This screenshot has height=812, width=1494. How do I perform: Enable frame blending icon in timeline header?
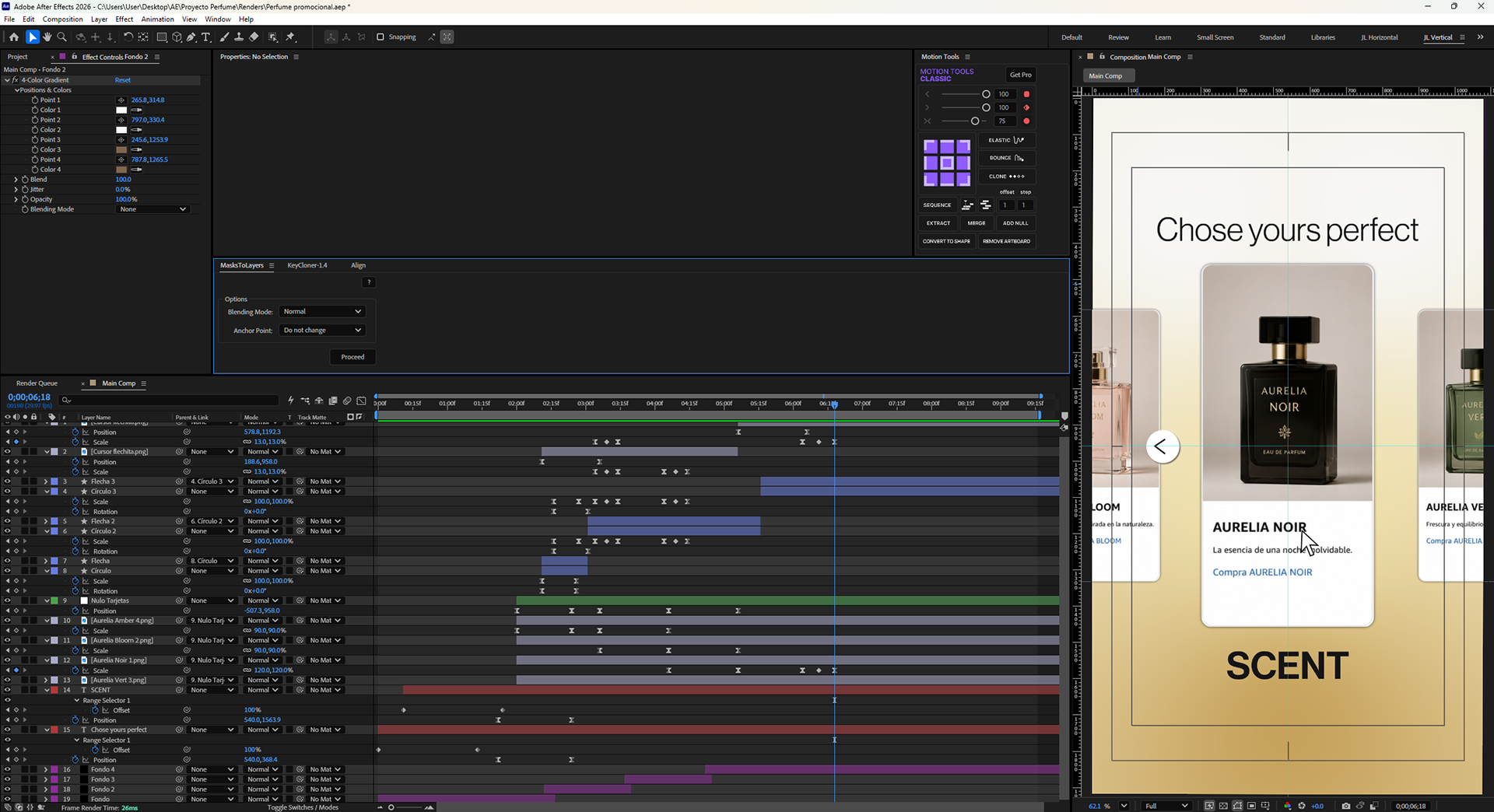(x=333, y=401)
